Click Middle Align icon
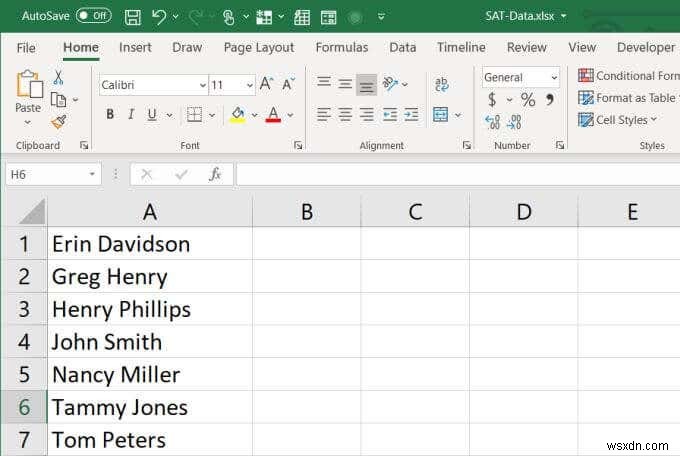Viewport: 680px width, 456px height. 345,83
